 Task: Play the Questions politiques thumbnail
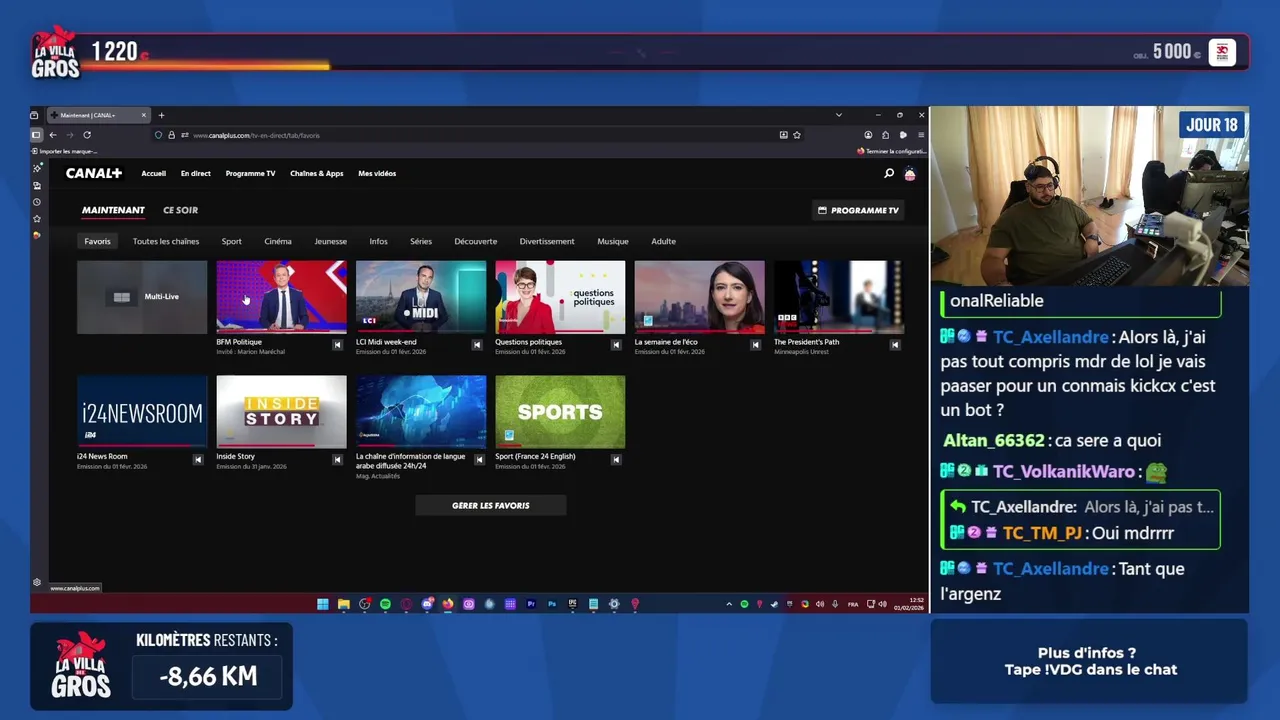point(560,297)
